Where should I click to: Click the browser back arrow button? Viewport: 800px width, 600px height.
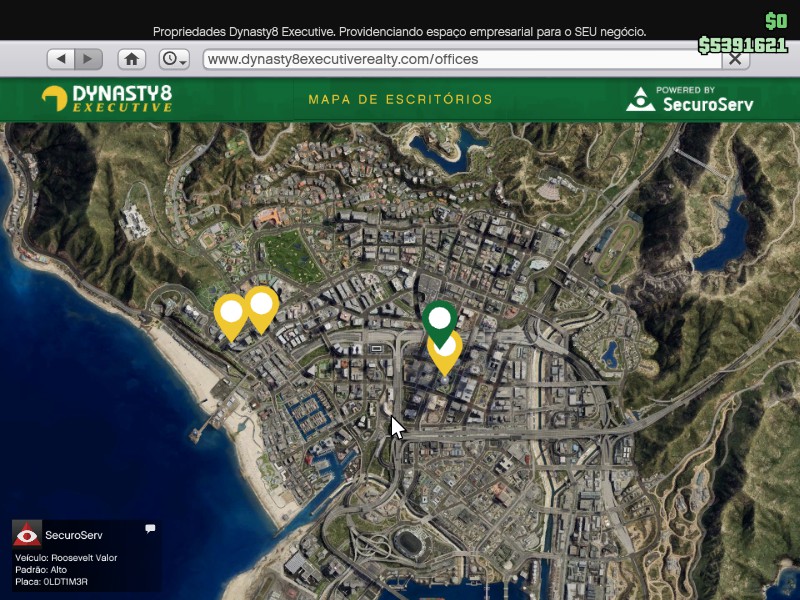(61, 59)
